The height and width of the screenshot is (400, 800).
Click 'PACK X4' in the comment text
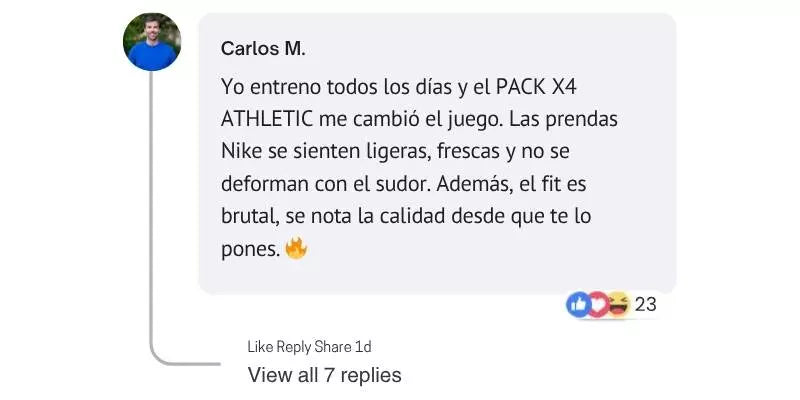[x=536, y=87]
